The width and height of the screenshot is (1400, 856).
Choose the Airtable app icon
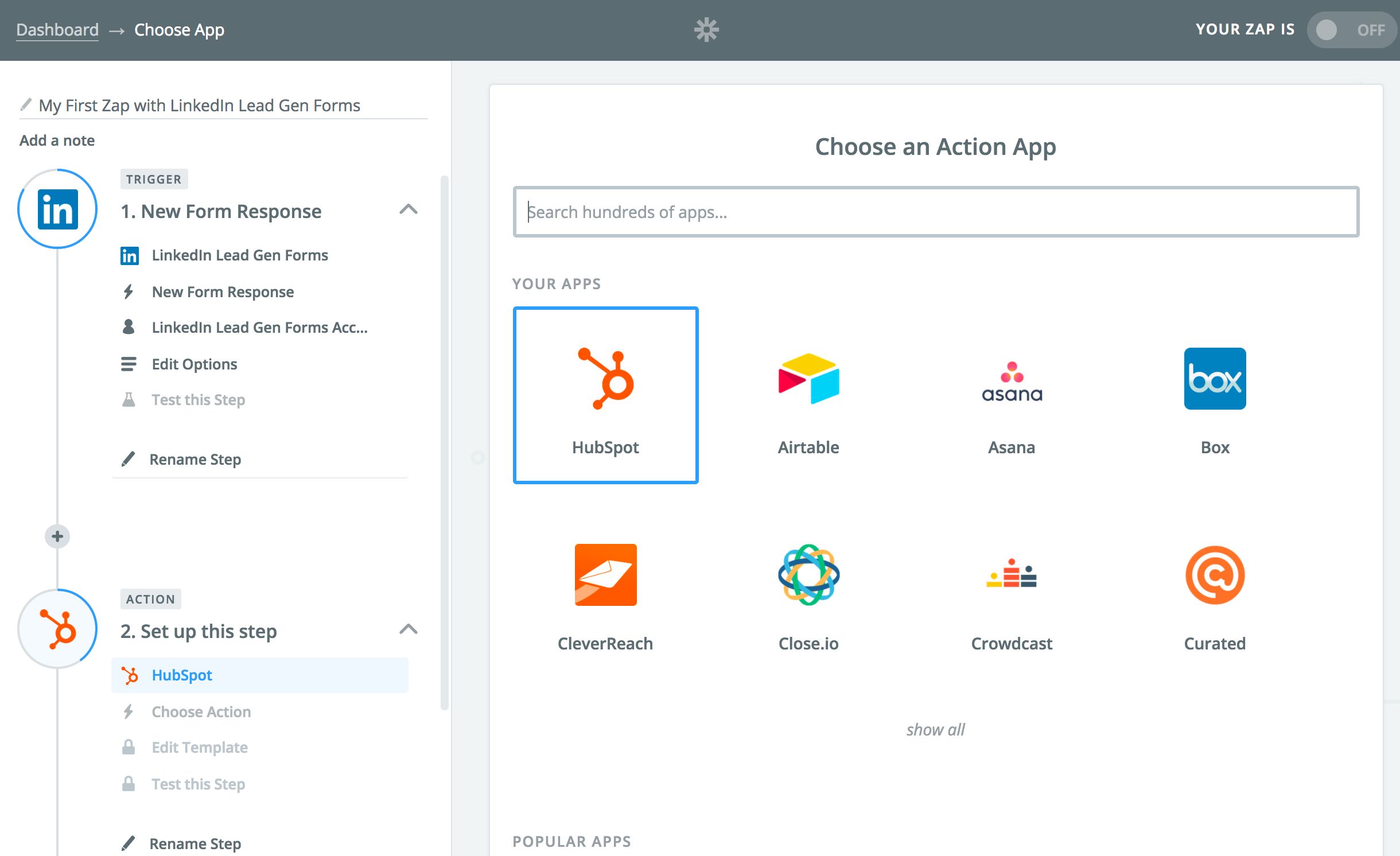[808, 379]
